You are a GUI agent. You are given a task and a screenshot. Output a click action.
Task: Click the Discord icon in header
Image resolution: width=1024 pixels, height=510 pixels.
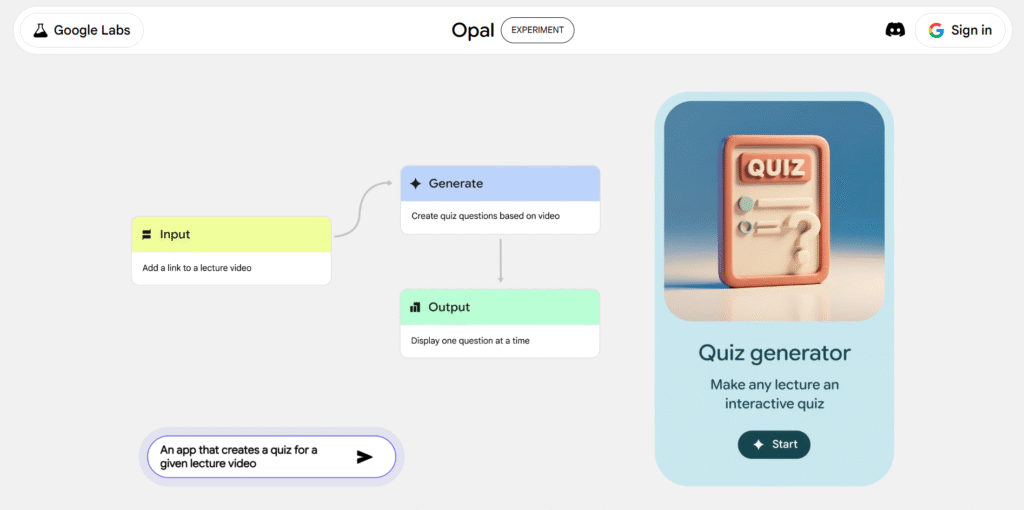[895, 30]
